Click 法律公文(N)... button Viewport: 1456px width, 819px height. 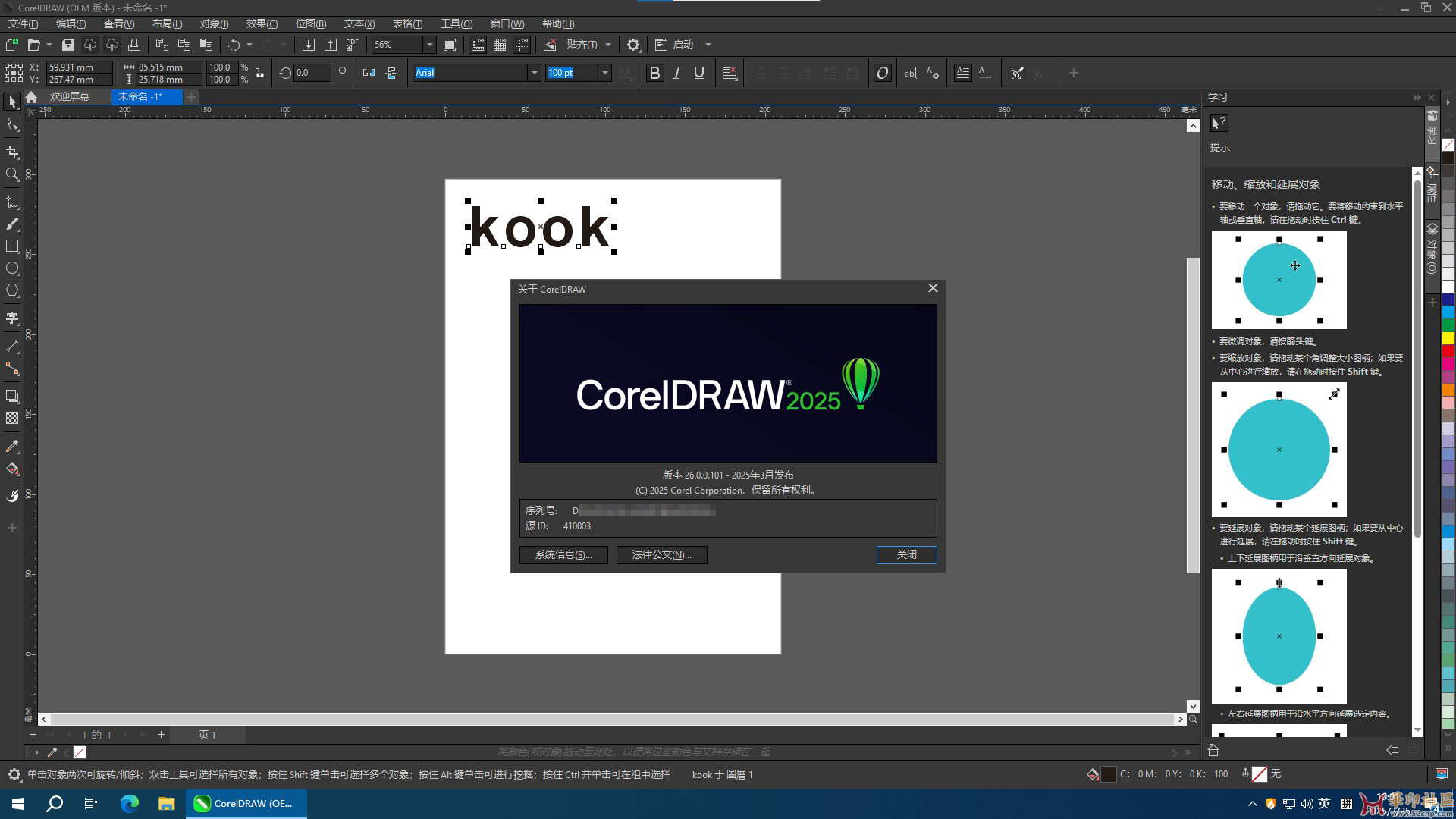[x=662, y=554]
